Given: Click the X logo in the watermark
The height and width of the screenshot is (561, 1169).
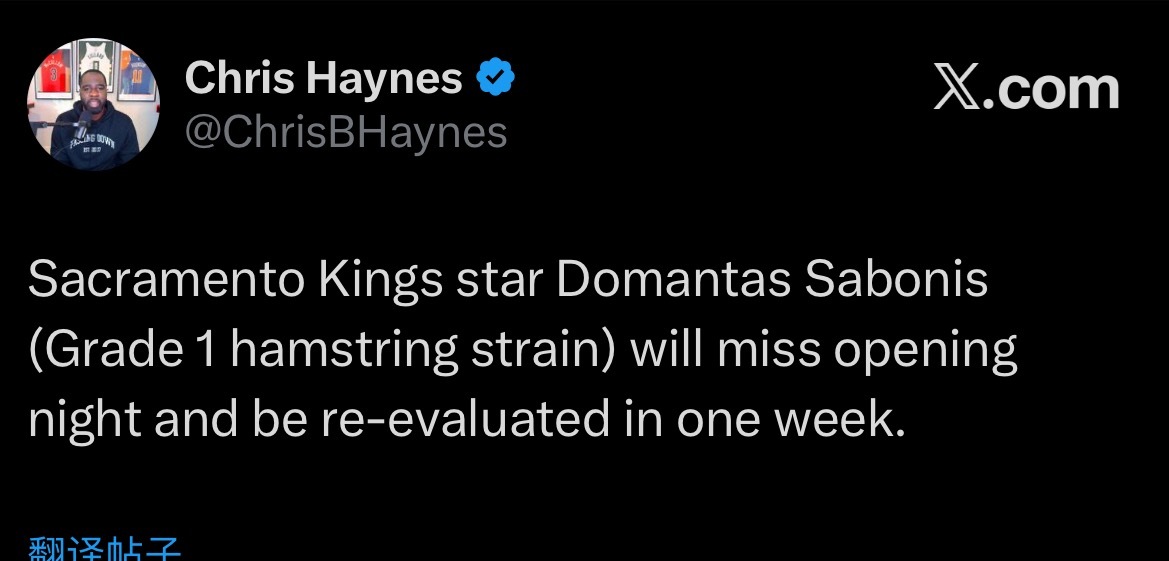Looking at the screenshot, I should tap(959, 89).
